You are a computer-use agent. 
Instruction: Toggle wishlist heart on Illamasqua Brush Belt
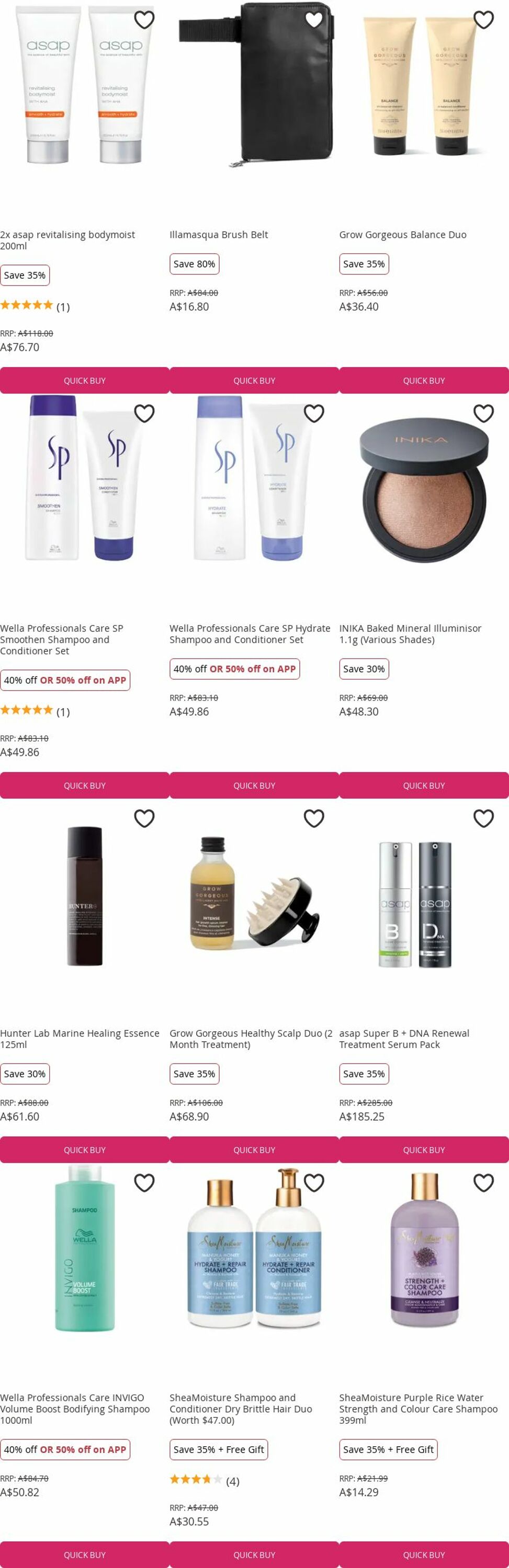coord(314,19)
